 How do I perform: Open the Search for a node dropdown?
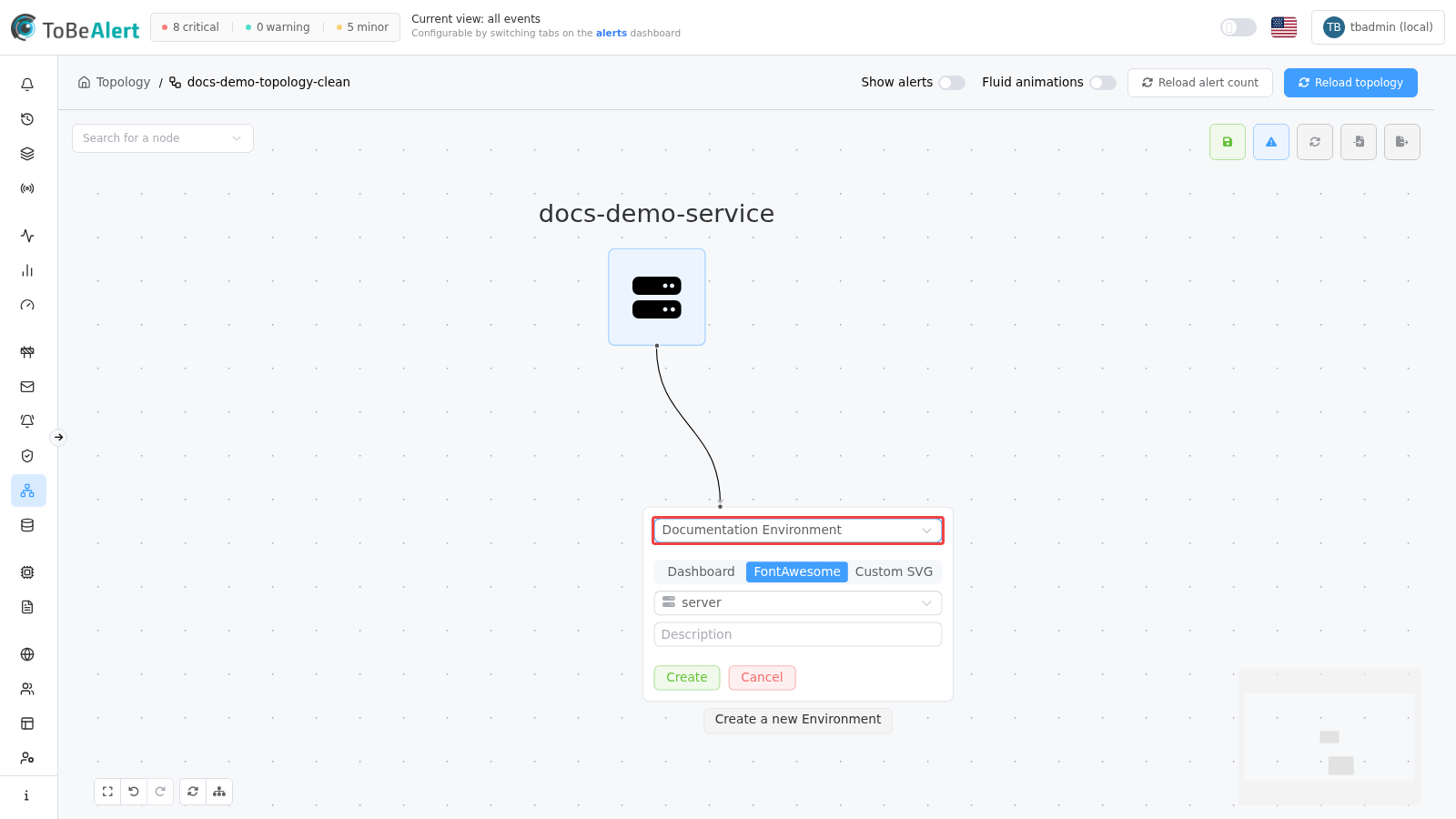(x=163, y=138)
